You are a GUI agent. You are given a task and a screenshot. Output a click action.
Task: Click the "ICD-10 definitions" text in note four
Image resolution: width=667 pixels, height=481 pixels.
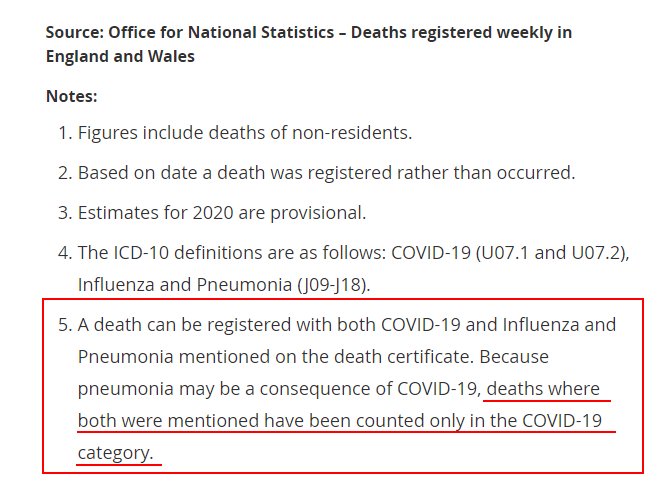[x=183, y=251]
